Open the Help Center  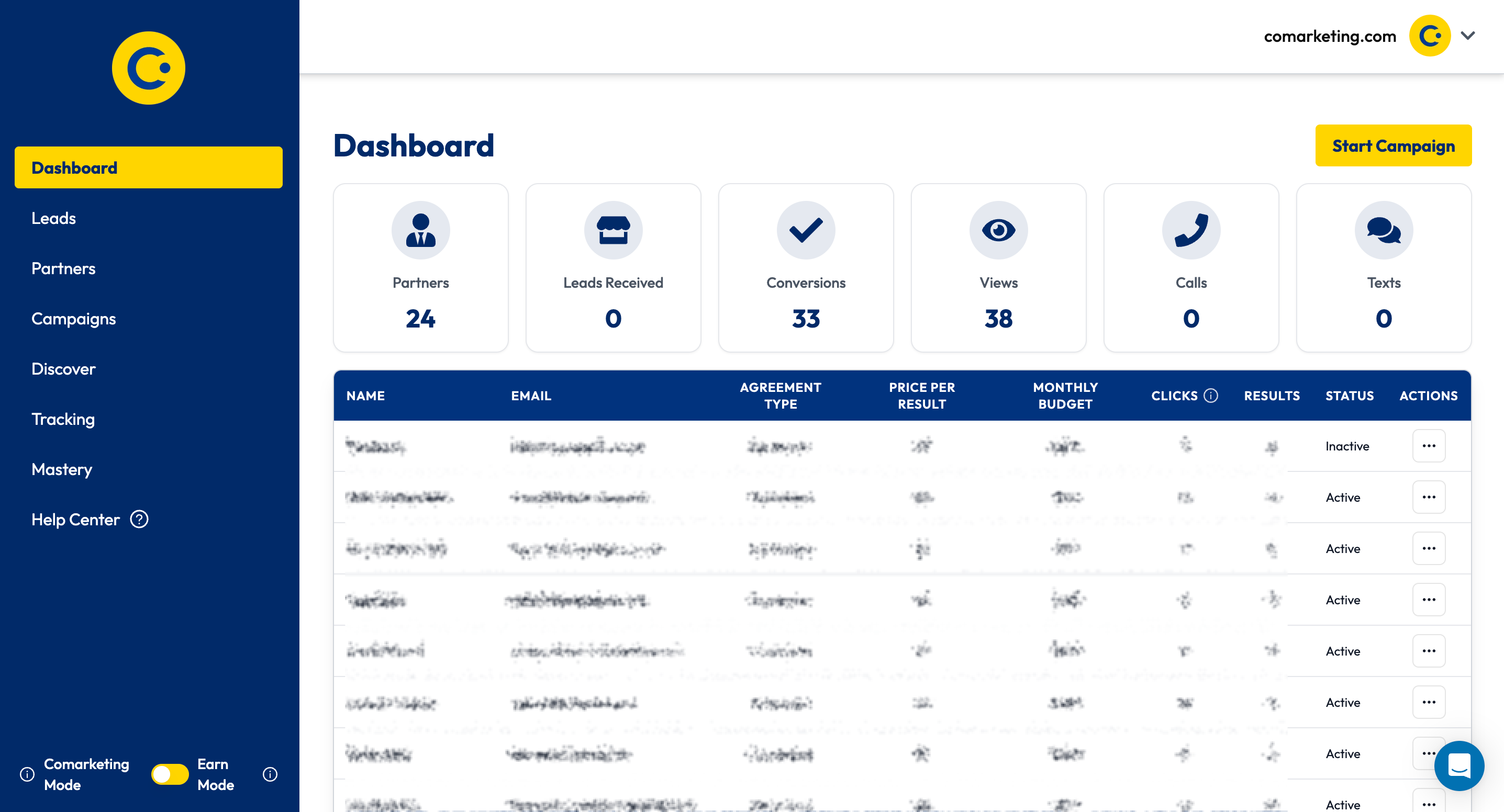(75, 519)
